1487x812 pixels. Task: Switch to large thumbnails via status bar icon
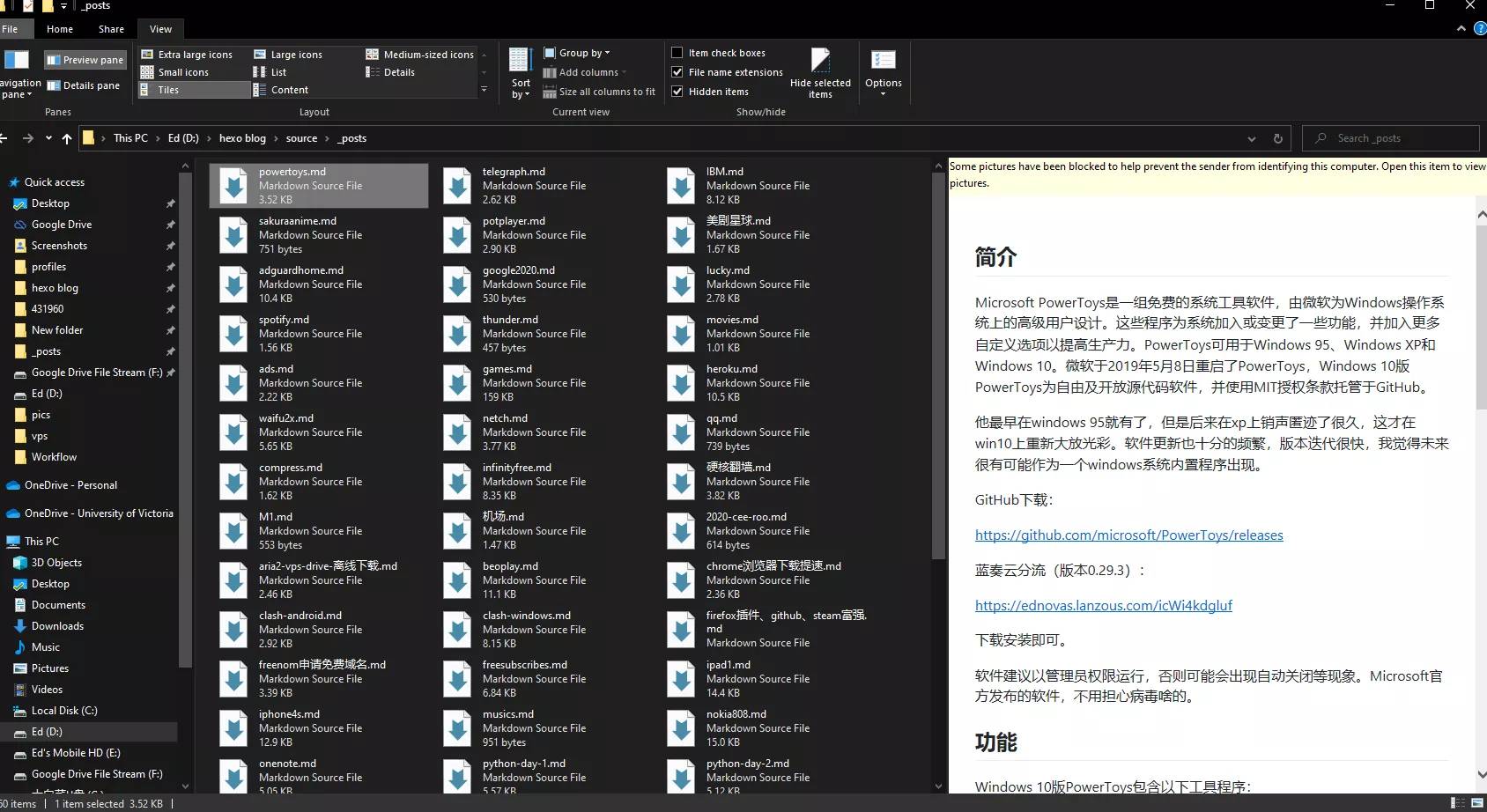[1477, 803]
